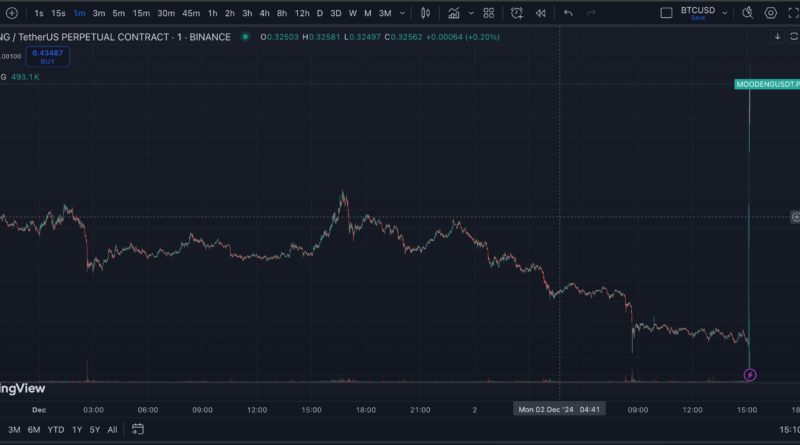
Task: Switch to the 15m timeframe
Action: click(x=141, y=13)
